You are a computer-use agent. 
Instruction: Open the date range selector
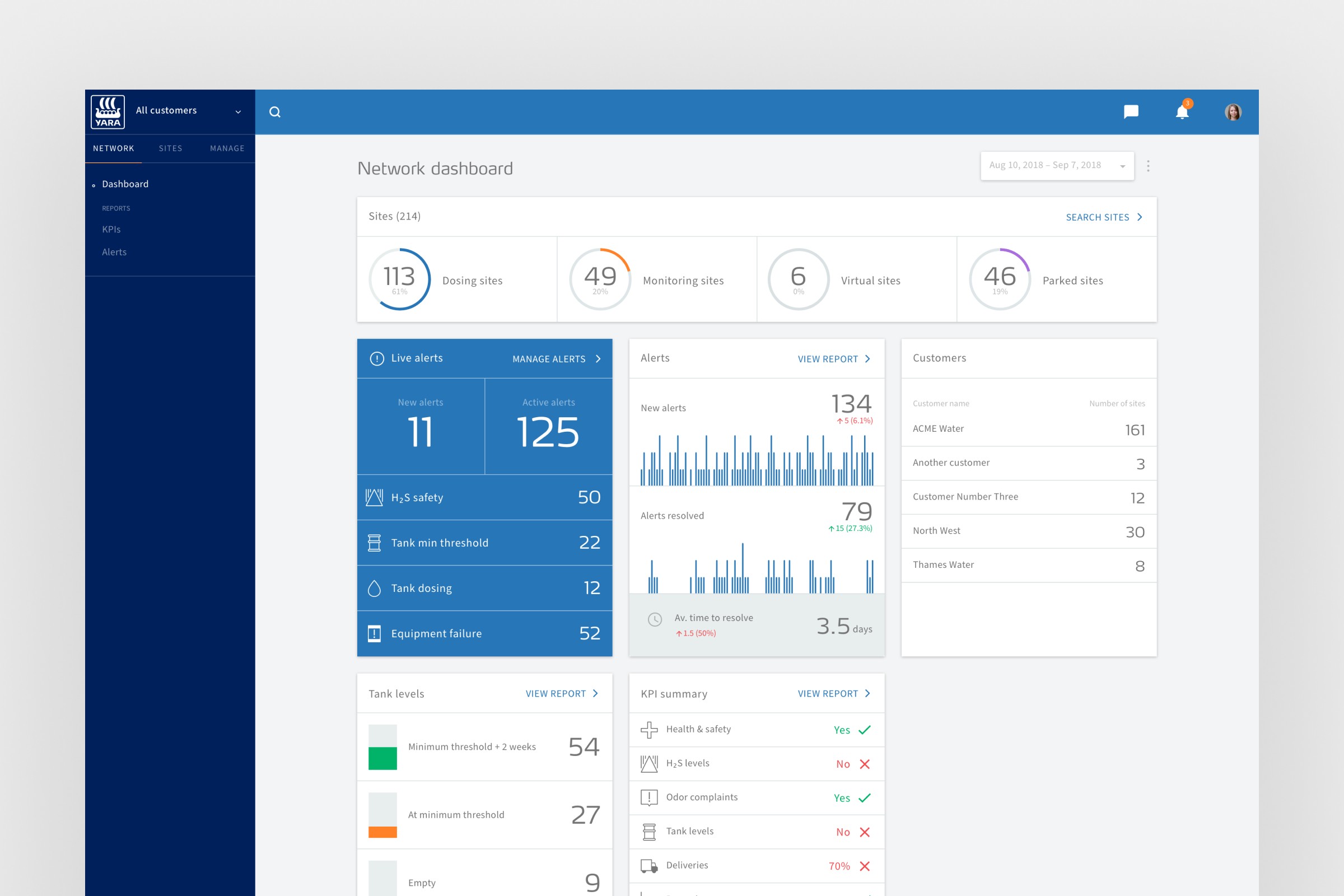coord(1057,165)
